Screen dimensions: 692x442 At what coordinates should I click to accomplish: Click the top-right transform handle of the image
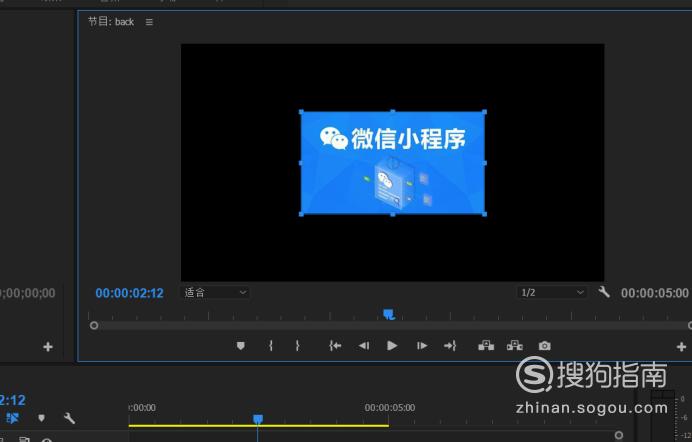click(x=485, y=112)
